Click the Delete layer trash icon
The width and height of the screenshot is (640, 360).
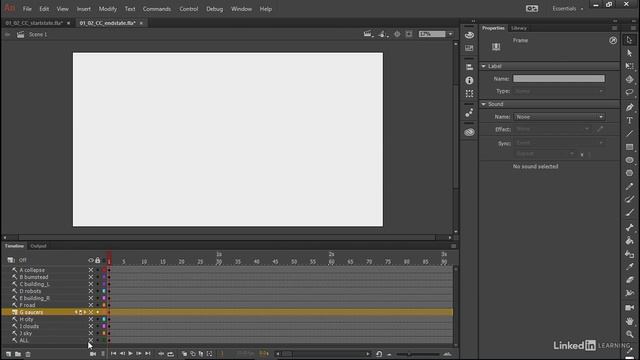[x=28, y=354]
